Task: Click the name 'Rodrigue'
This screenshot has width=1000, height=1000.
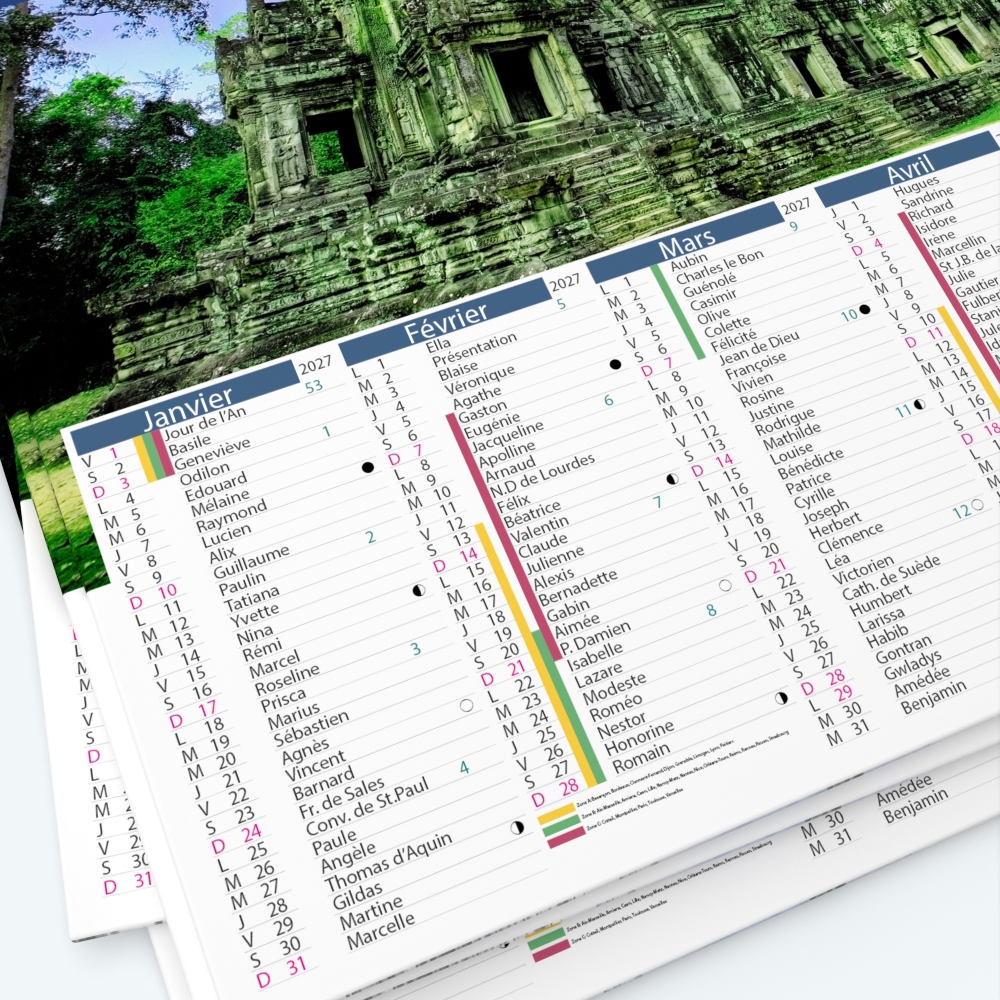Action: 784,422
